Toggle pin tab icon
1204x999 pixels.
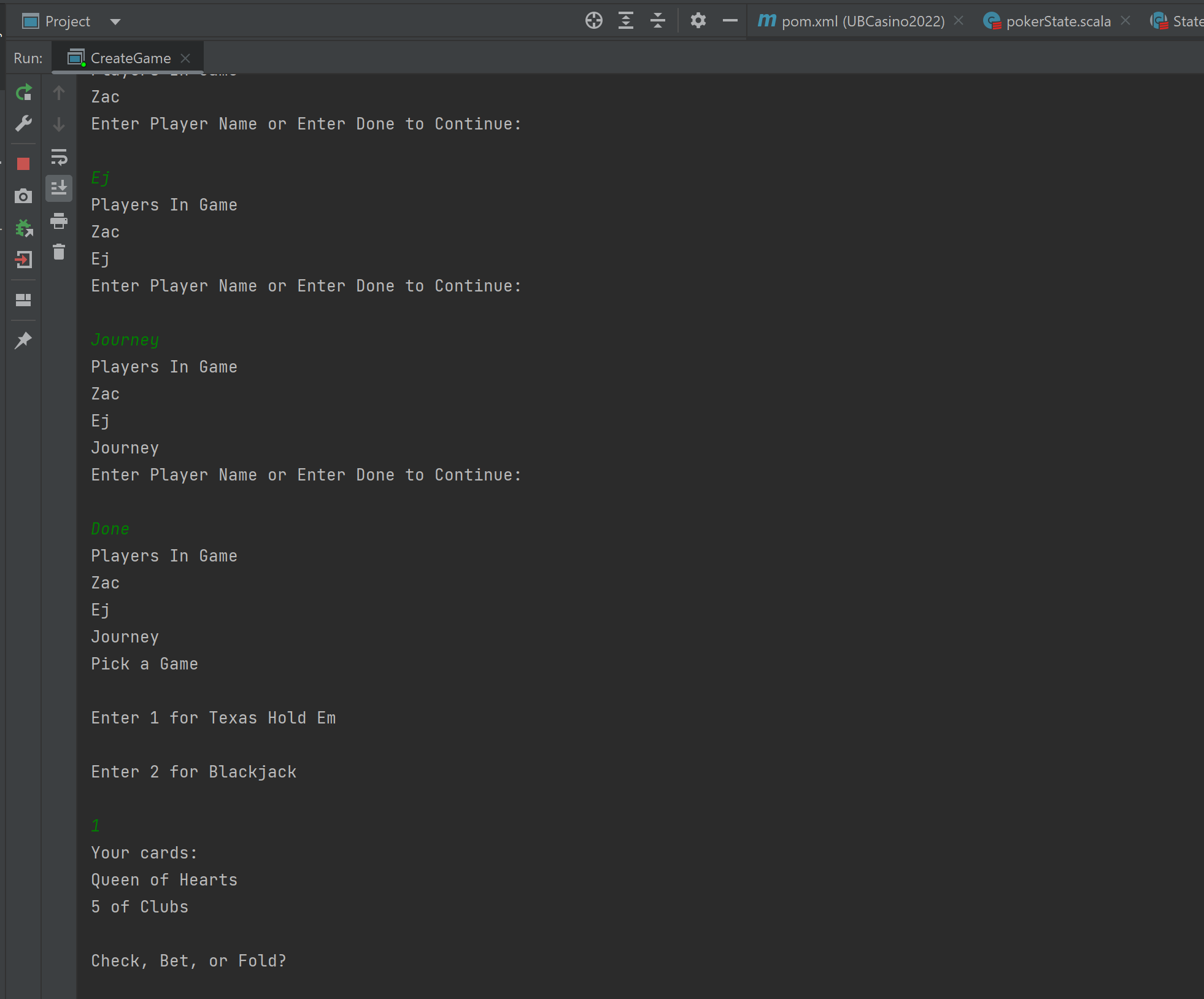coord(23,340)
